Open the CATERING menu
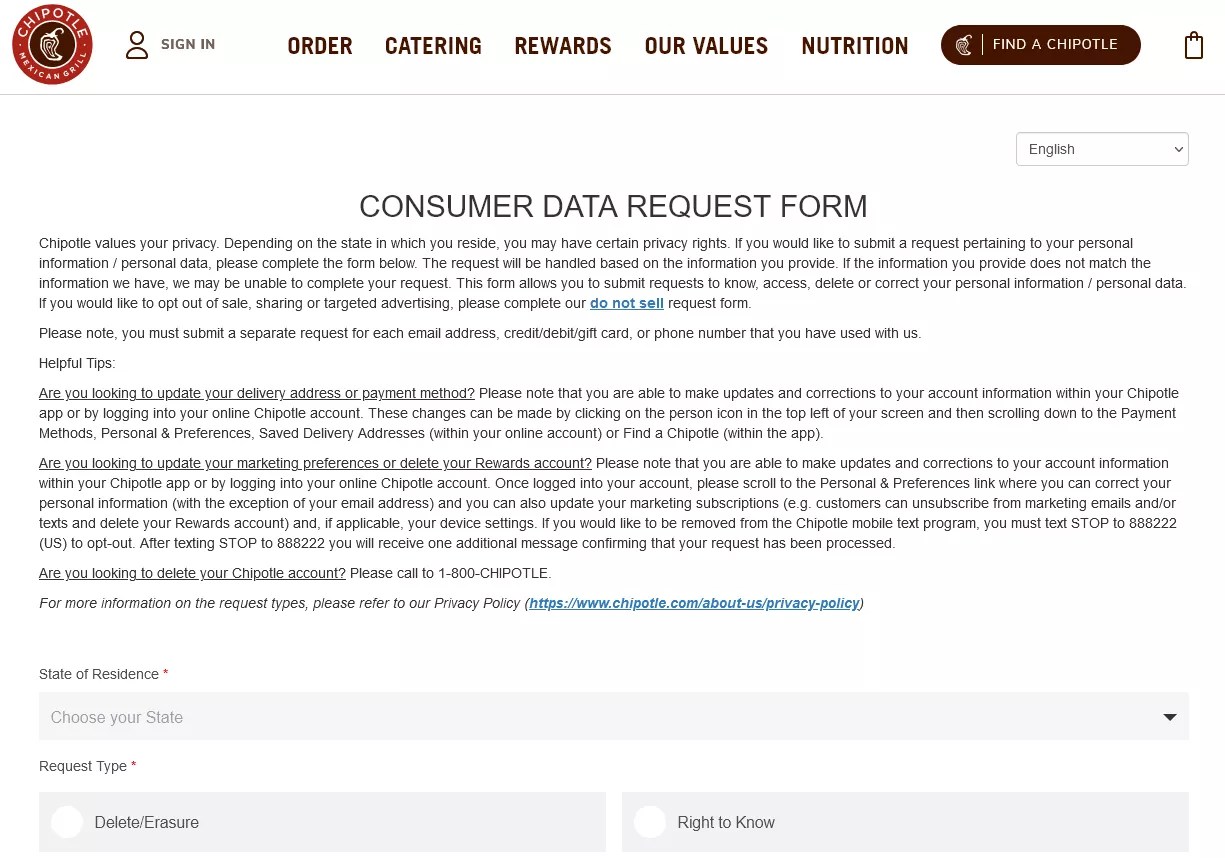This screenshot has height=858, width=1225. click(x=433, y=45)
